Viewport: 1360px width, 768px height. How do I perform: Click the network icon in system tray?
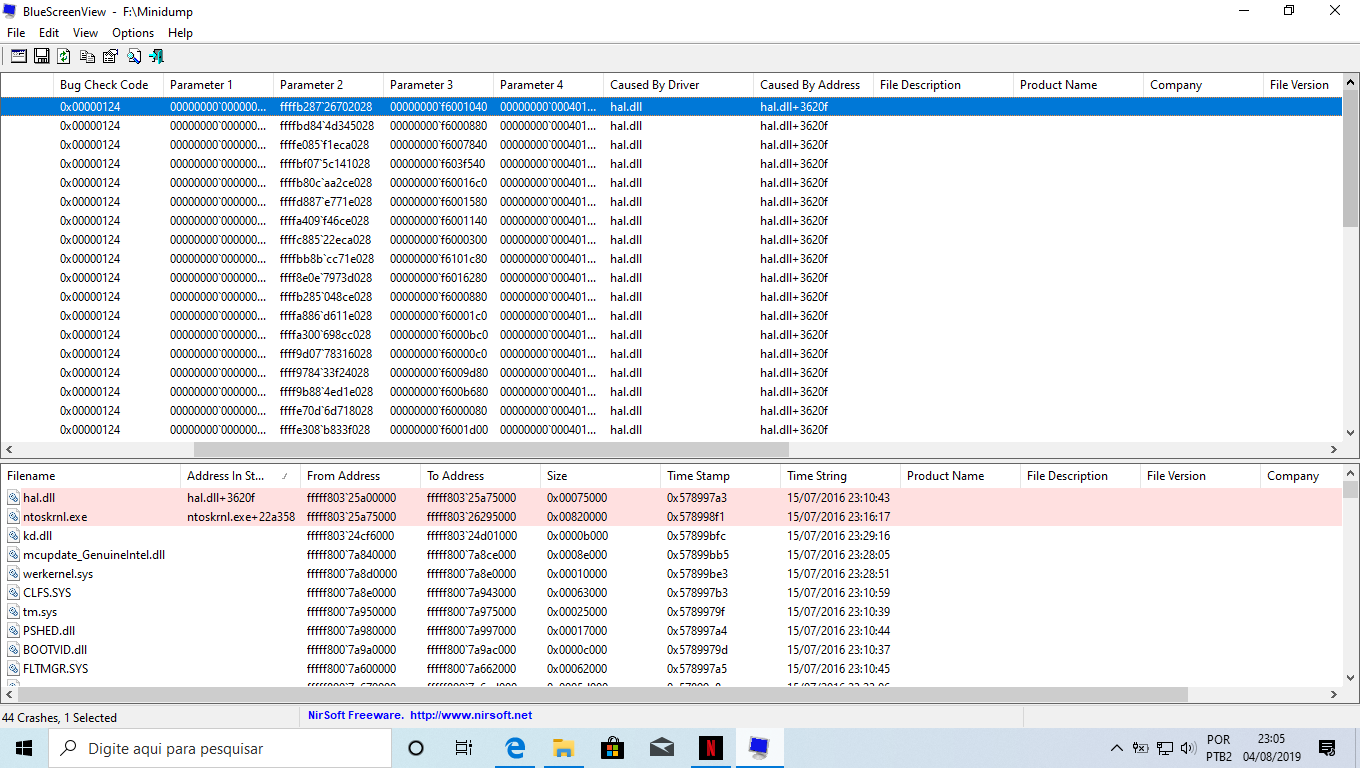(1165, 748)
